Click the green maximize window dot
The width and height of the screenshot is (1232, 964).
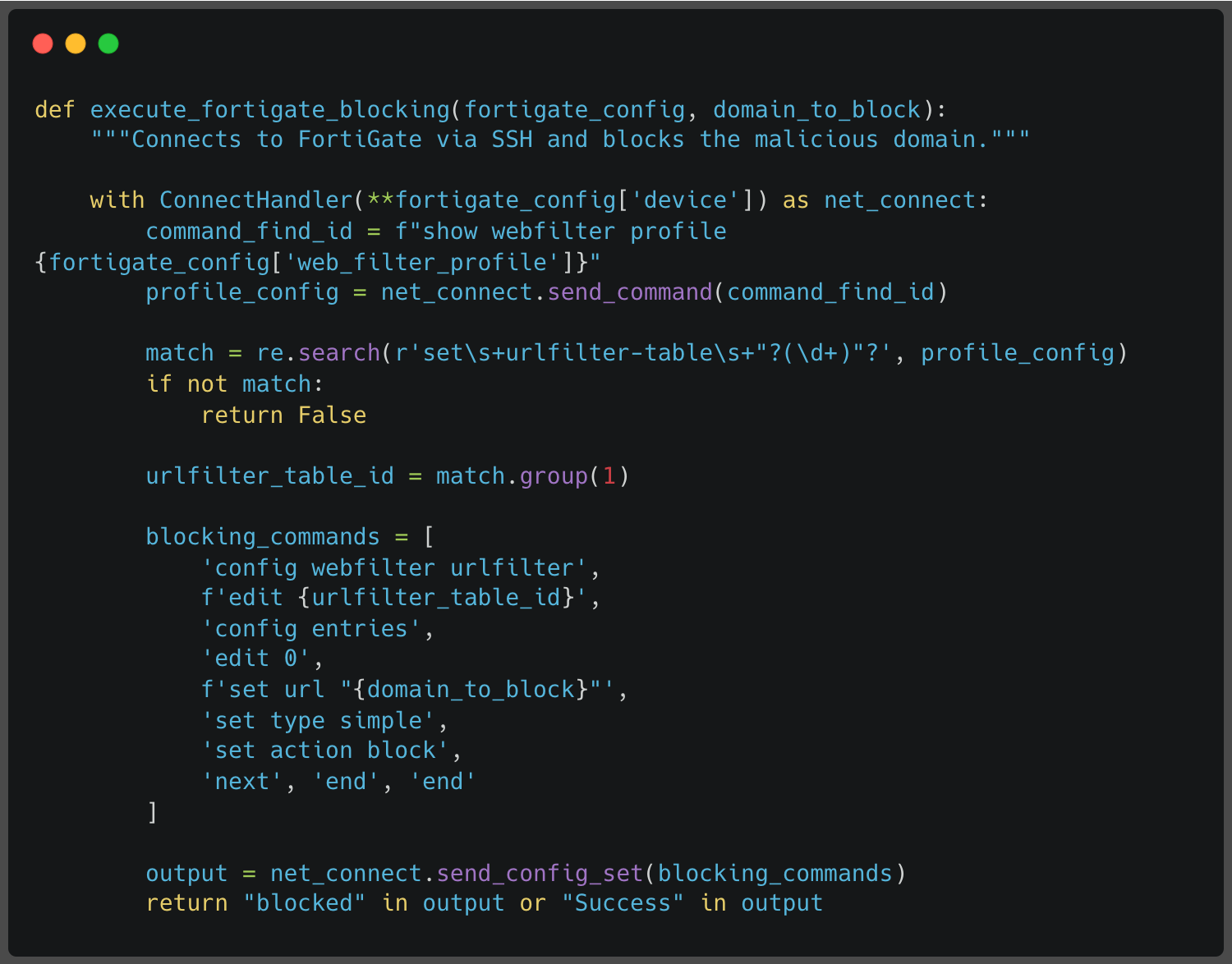[x=108, y=44]
